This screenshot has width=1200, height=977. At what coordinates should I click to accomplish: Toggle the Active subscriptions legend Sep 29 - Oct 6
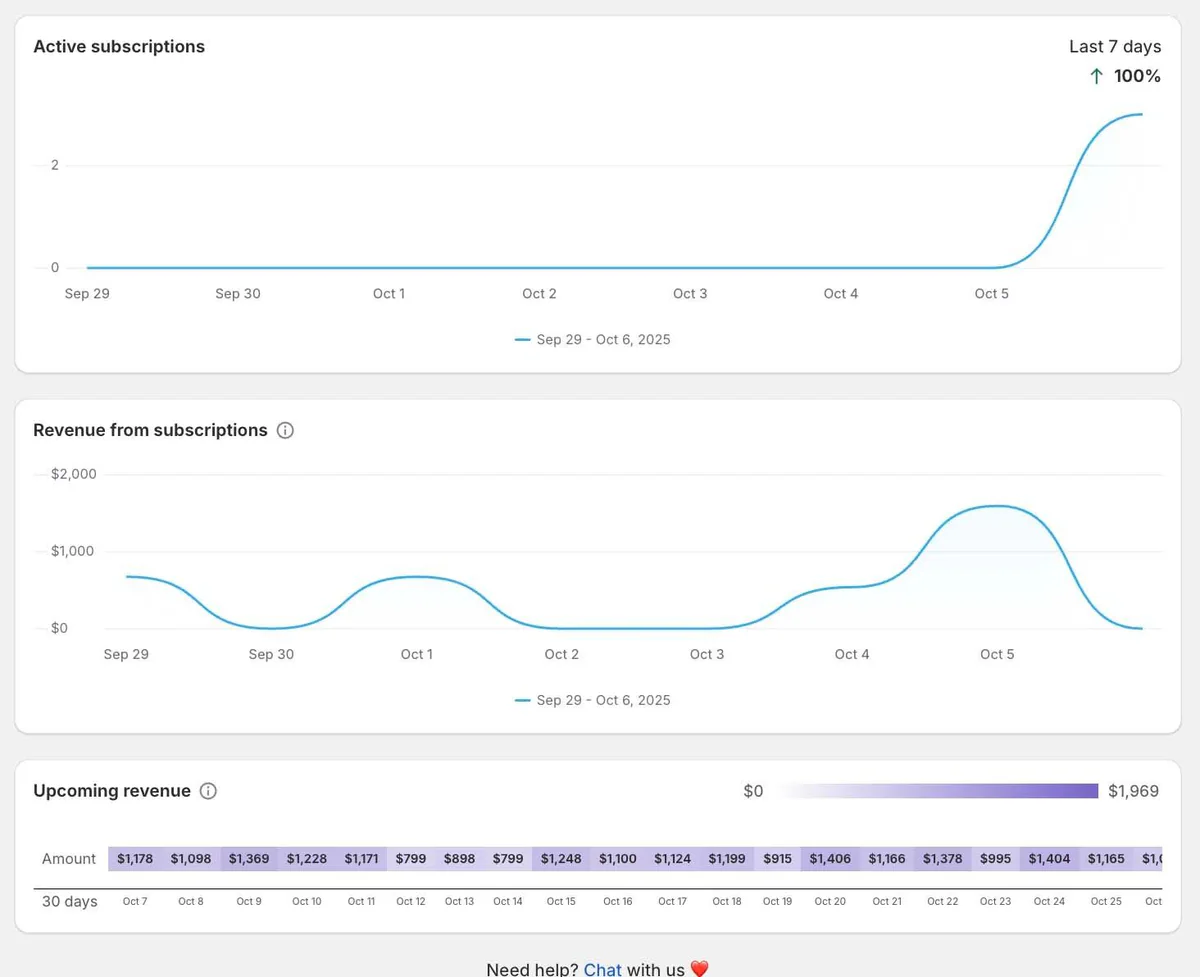click(593, 340)
